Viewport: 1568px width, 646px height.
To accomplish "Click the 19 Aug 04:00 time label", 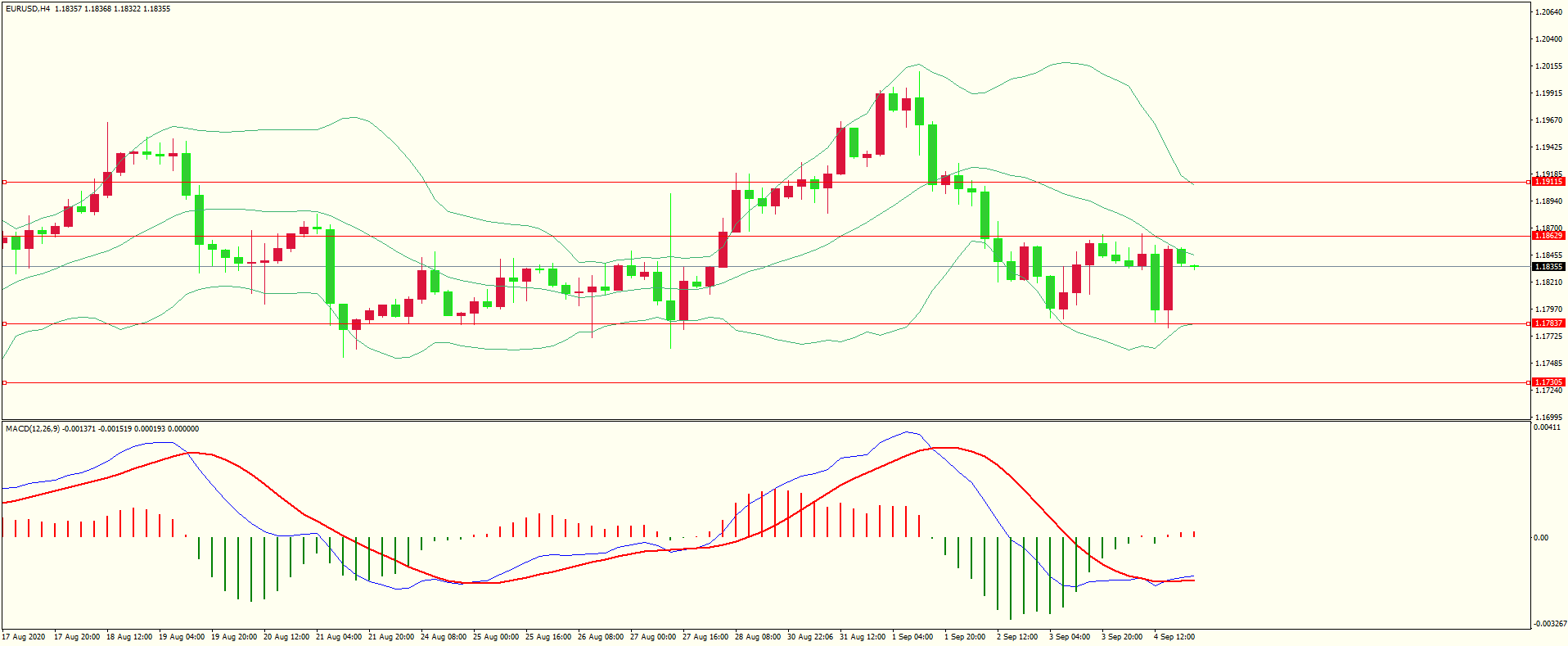I will [x=182, y=637].
